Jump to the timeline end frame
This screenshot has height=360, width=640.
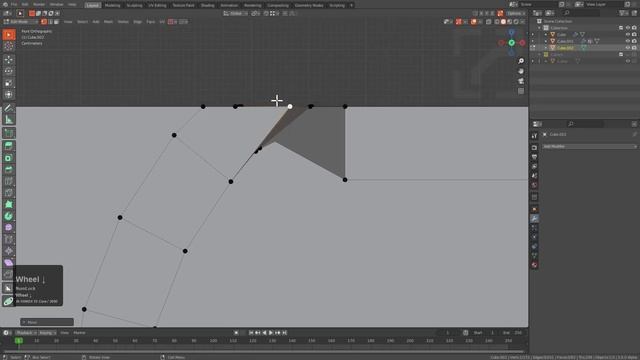click(285, 333)
